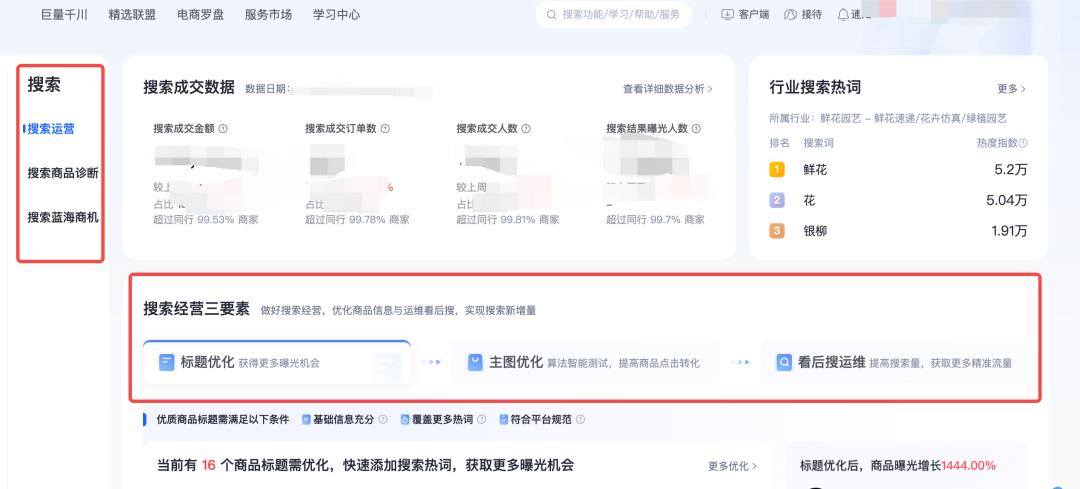Image resolution: width=1080 pixels, height=489 pixels.
Task: Open the notification bell icon
Action: tap(843, 14)
